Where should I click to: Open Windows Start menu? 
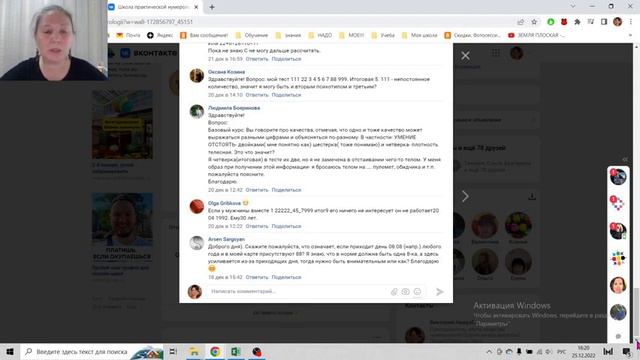pyautogui.click(x=10, y=352)
